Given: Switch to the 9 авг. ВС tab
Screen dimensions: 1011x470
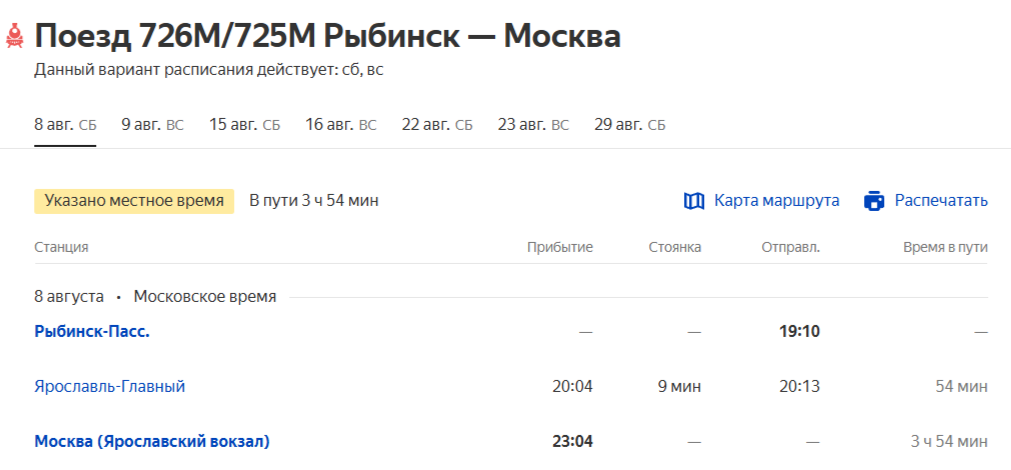Looking at the screenshot, I should tap(153, 124).
